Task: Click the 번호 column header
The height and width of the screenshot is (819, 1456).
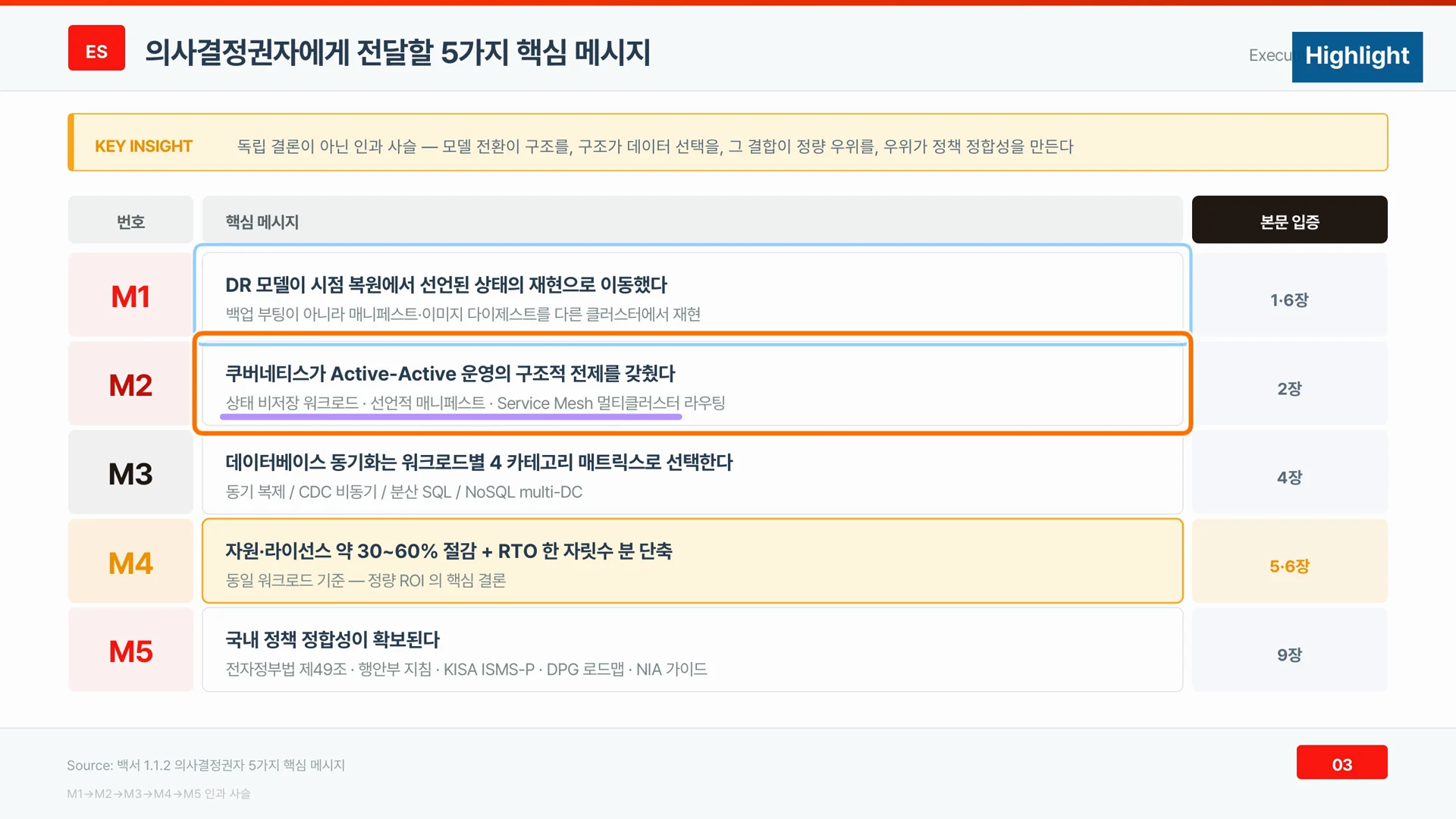Action: 130,220
